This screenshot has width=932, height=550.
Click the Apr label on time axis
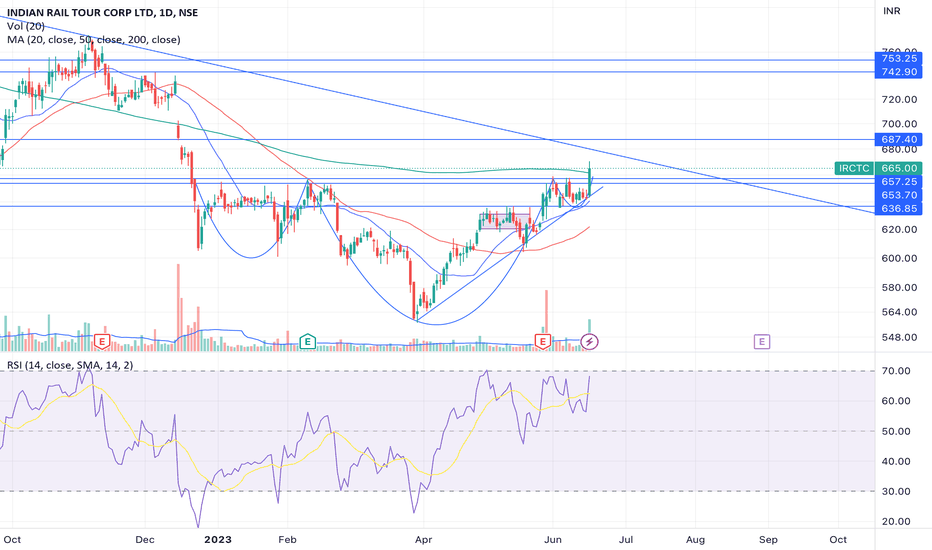click(x=423, y=539)
